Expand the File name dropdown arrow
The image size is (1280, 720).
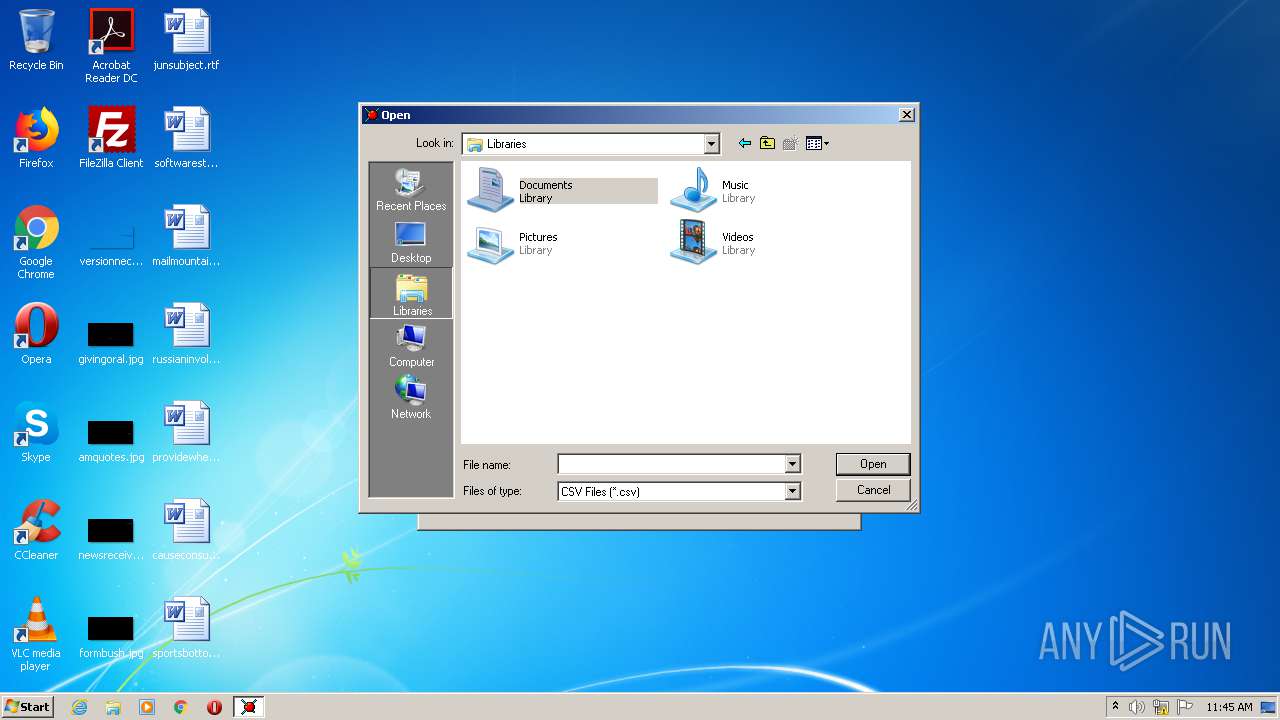click(x=792, y=464)
